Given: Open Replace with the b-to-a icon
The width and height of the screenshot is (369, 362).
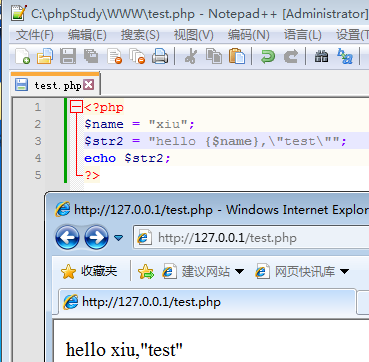Looking at the screenshot, I should pyautogui.click(x=345, y=56).
